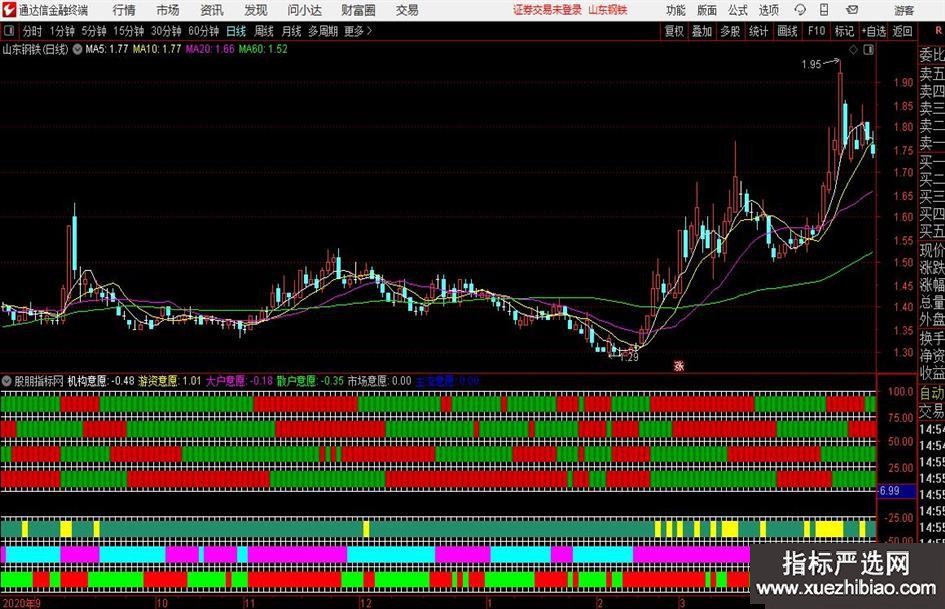Open the 行情 menu
Image resolution: width=945 pixels, height=609 pixels.
click(x=124, y=10)
